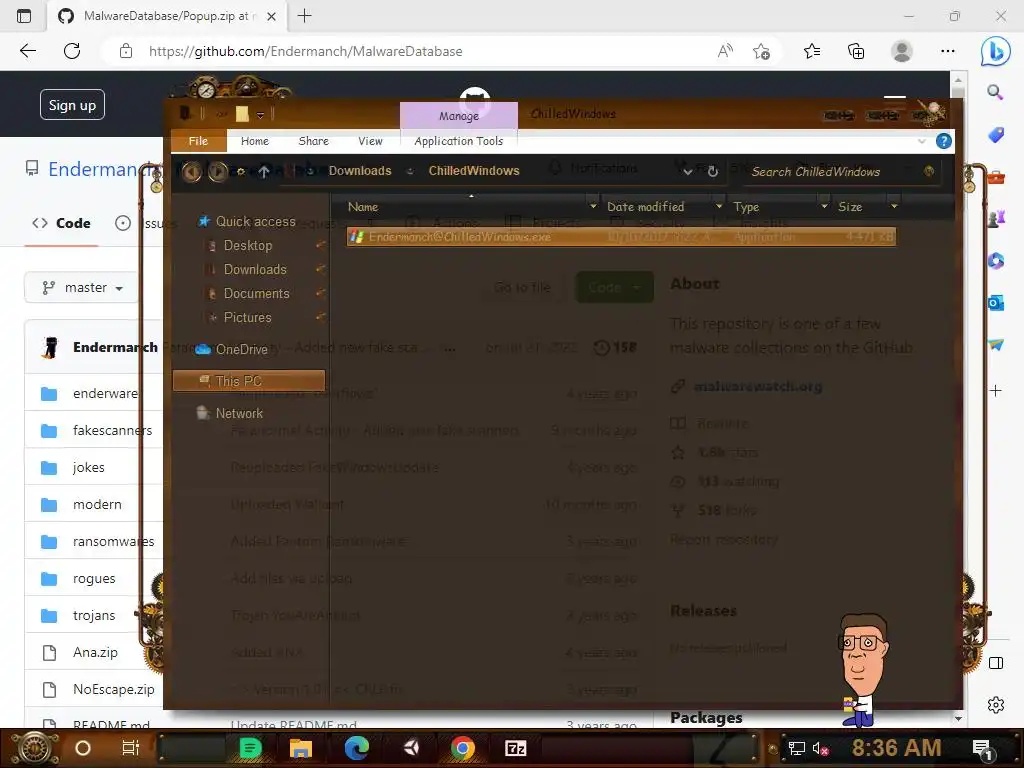Click the network tray icon
Image resolution: width=1024 pixels, height=768 pixels.
tap(797, 748)
